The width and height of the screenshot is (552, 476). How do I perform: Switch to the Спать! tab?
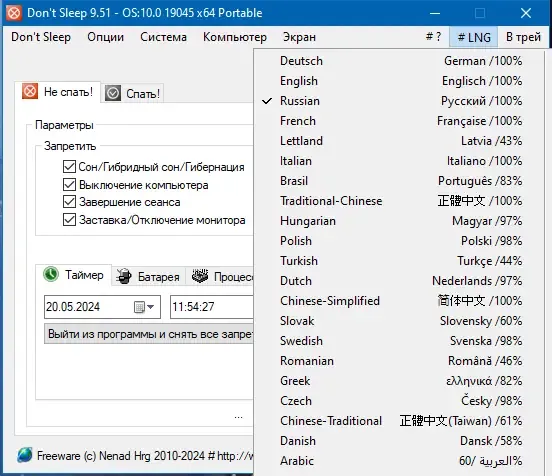(133, 94)
